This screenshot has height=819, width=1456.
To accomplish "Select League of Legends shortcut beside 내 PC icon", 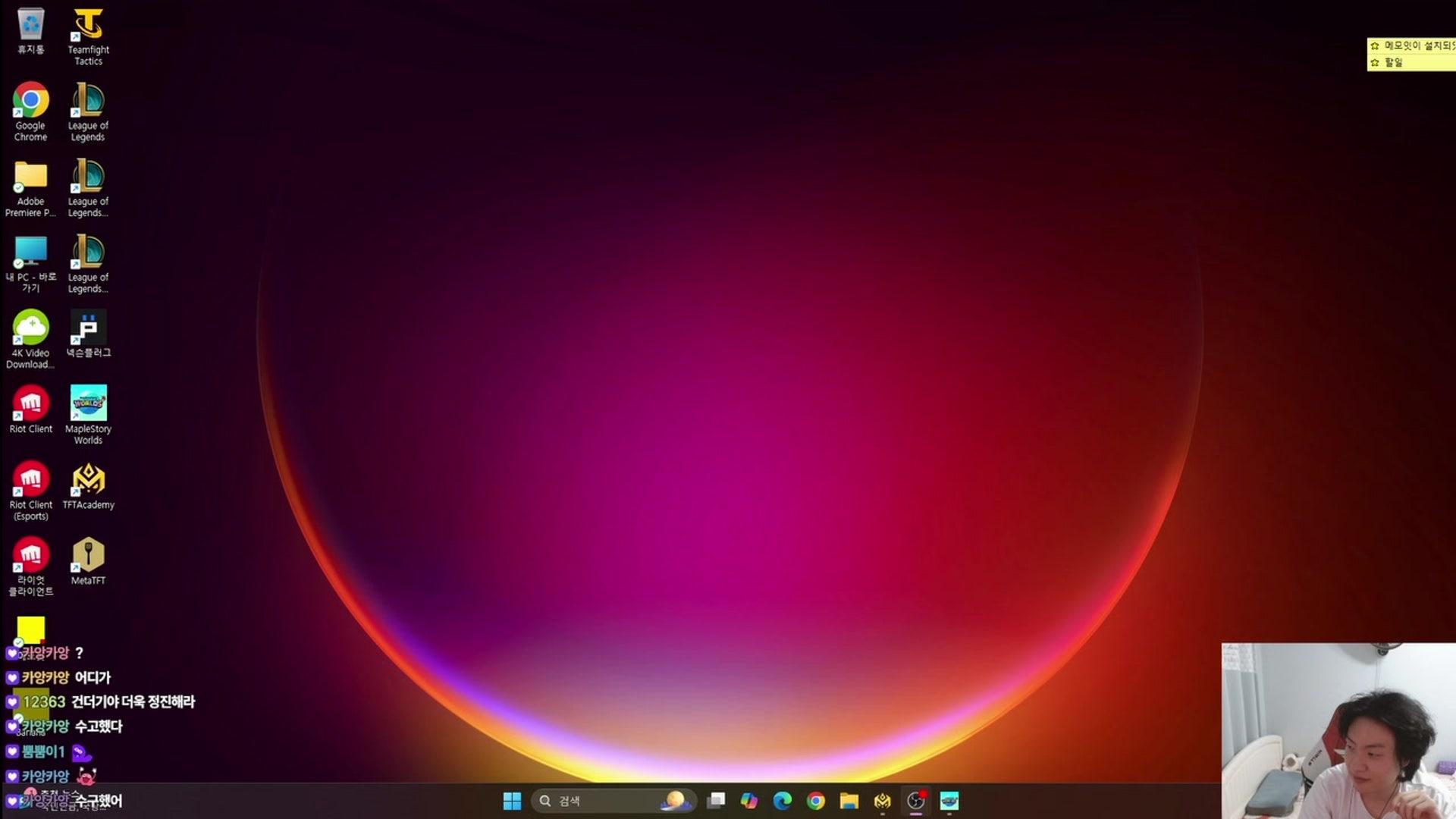I will (x=88, y=264).
